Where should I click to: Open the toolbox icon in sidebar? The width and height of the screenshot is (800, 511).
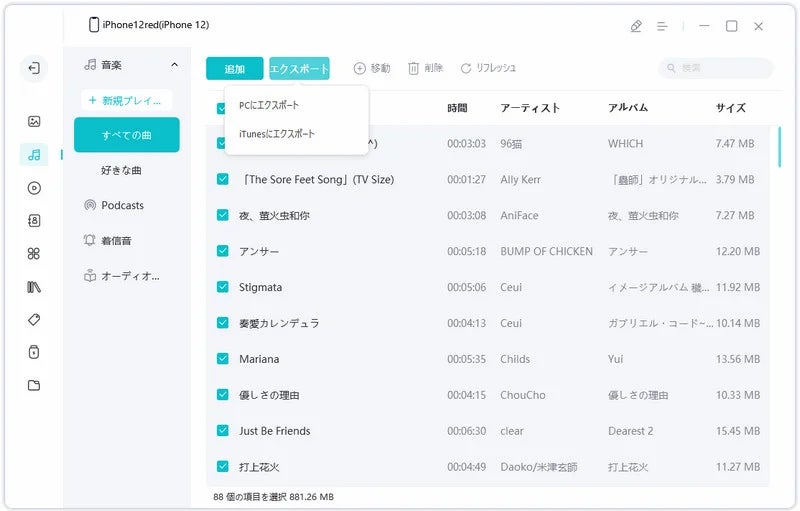34,352
